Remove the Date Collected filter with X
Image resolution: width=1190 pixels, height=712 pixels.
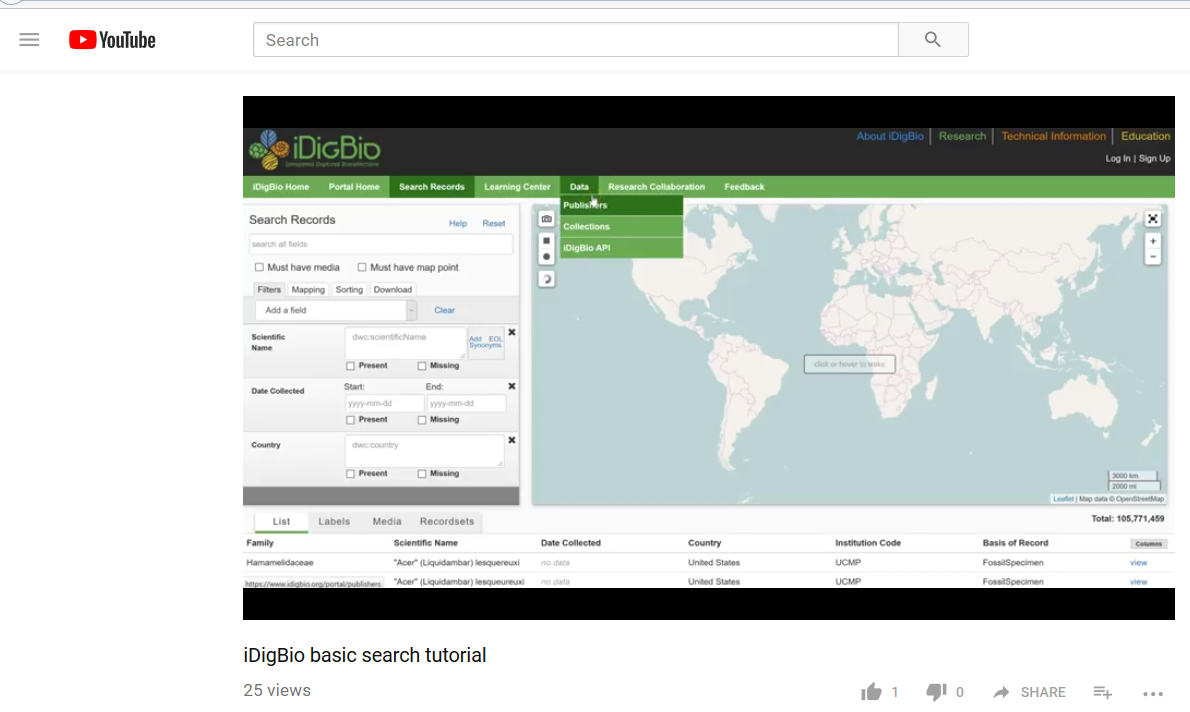[x=512, y=386]
